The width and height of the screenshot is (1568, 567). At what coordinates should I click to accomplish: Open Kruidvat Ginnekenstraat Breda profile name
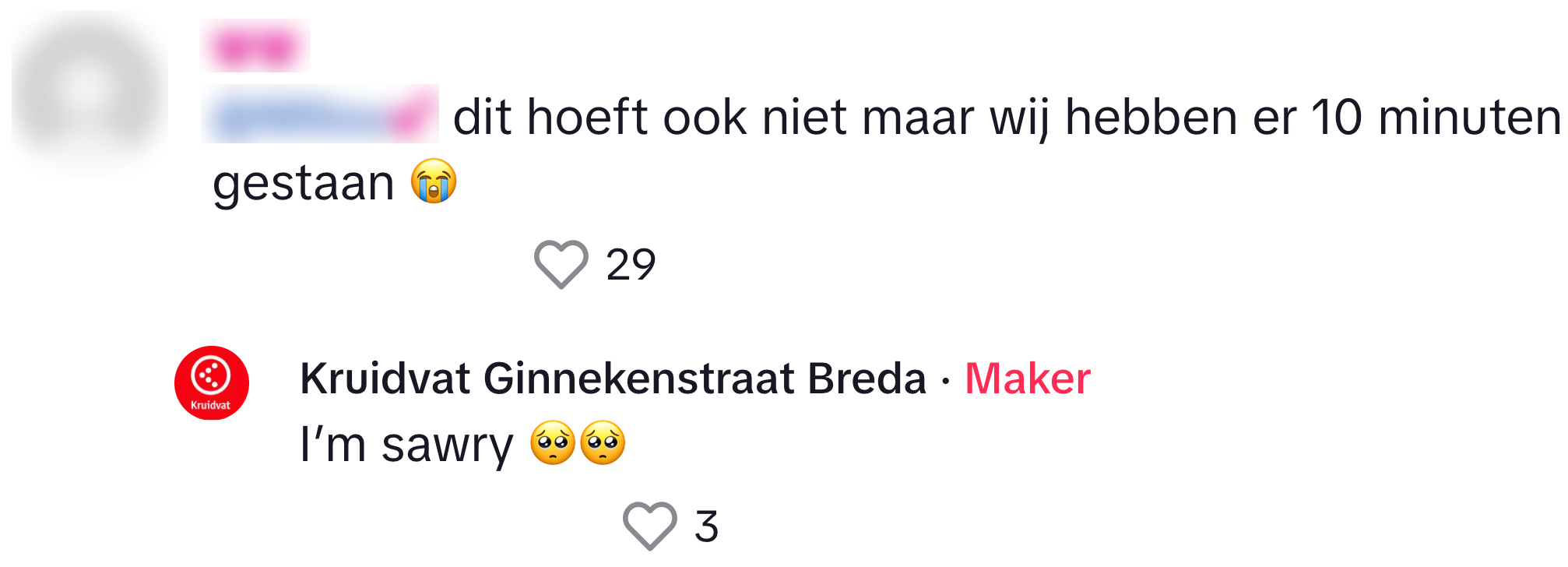(x=613, y=379)
